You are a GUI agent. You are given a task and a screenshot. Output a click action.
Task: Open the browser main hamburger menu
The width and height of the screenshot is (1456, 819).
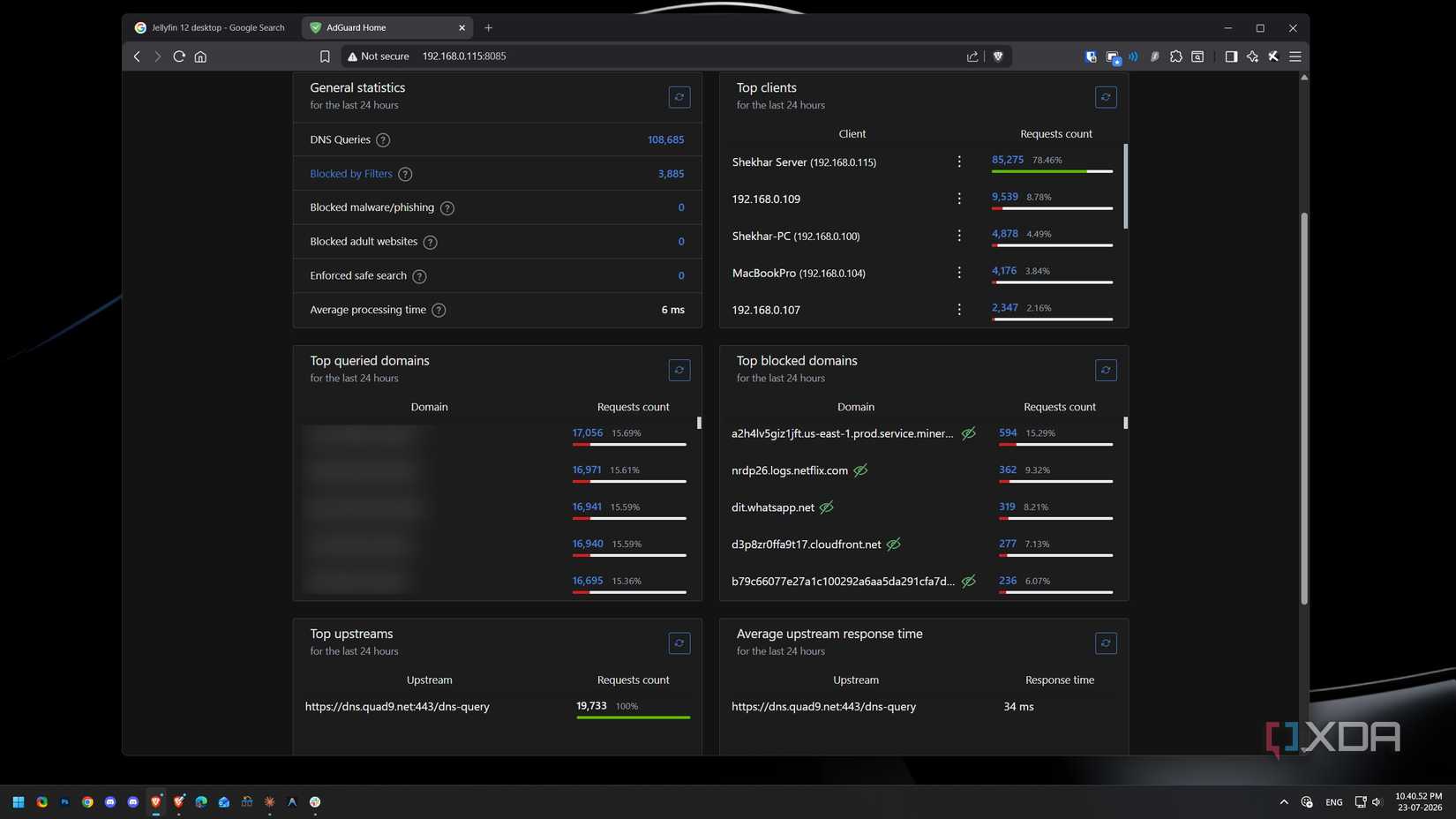coord(1295,56)
